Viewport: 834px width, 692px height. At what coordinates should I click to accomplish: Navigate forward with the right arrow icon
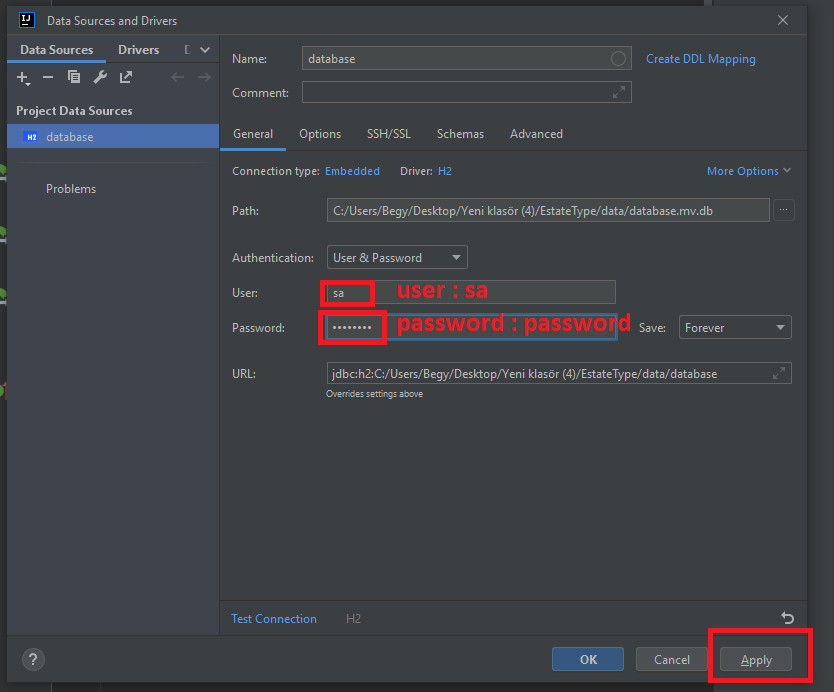pyautogui.click(x=204, y=78)
